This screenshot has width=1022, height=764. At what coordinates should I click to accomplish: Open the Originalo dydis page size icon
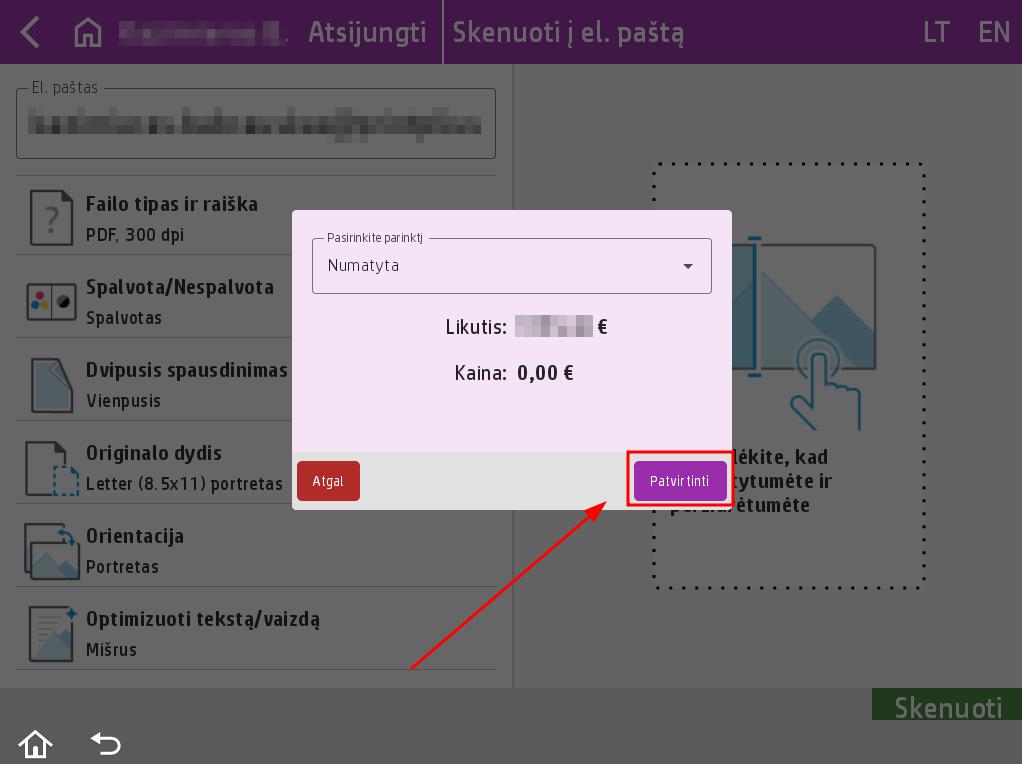click(51, 468)
